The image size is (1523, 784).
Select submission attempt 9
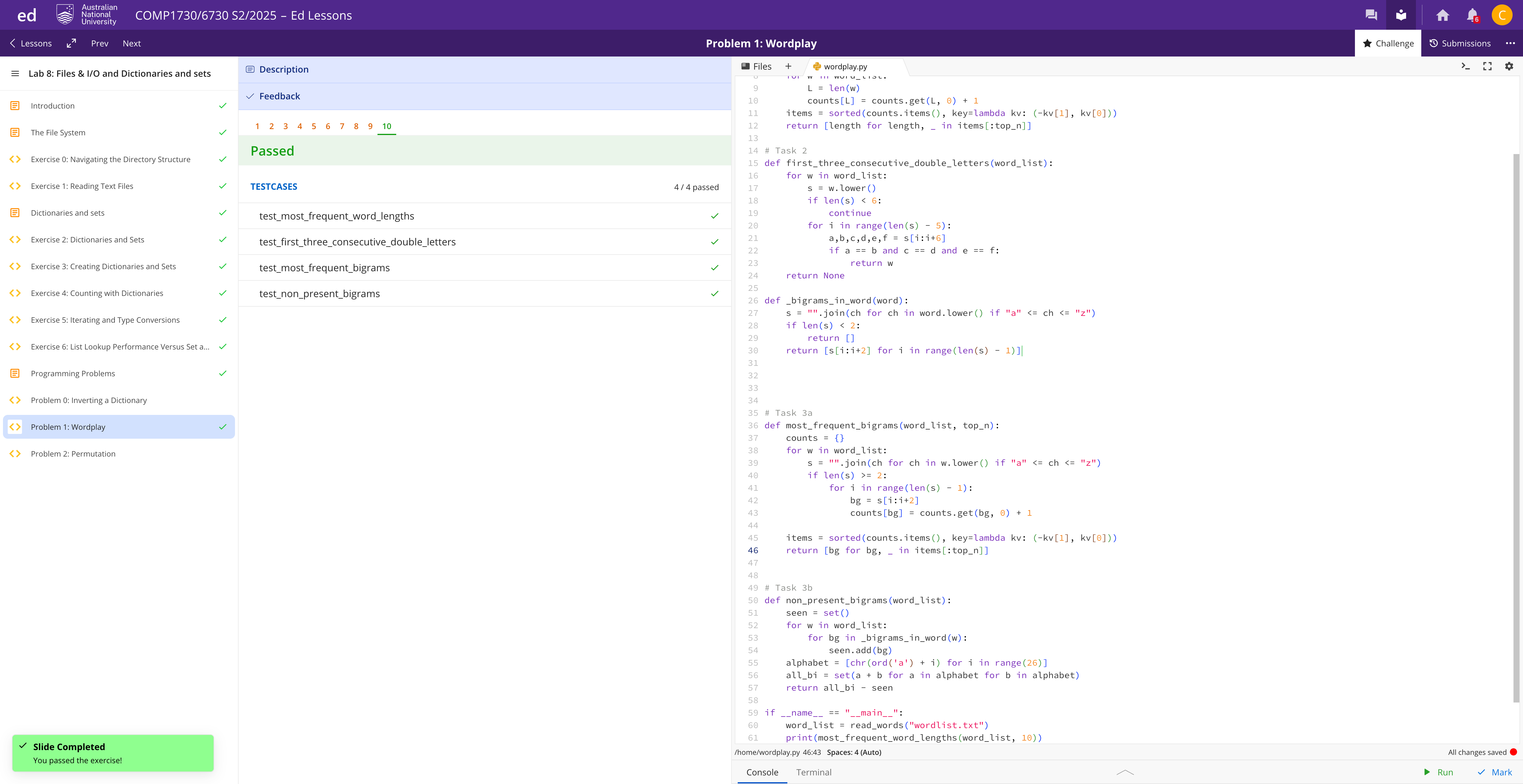370,126
